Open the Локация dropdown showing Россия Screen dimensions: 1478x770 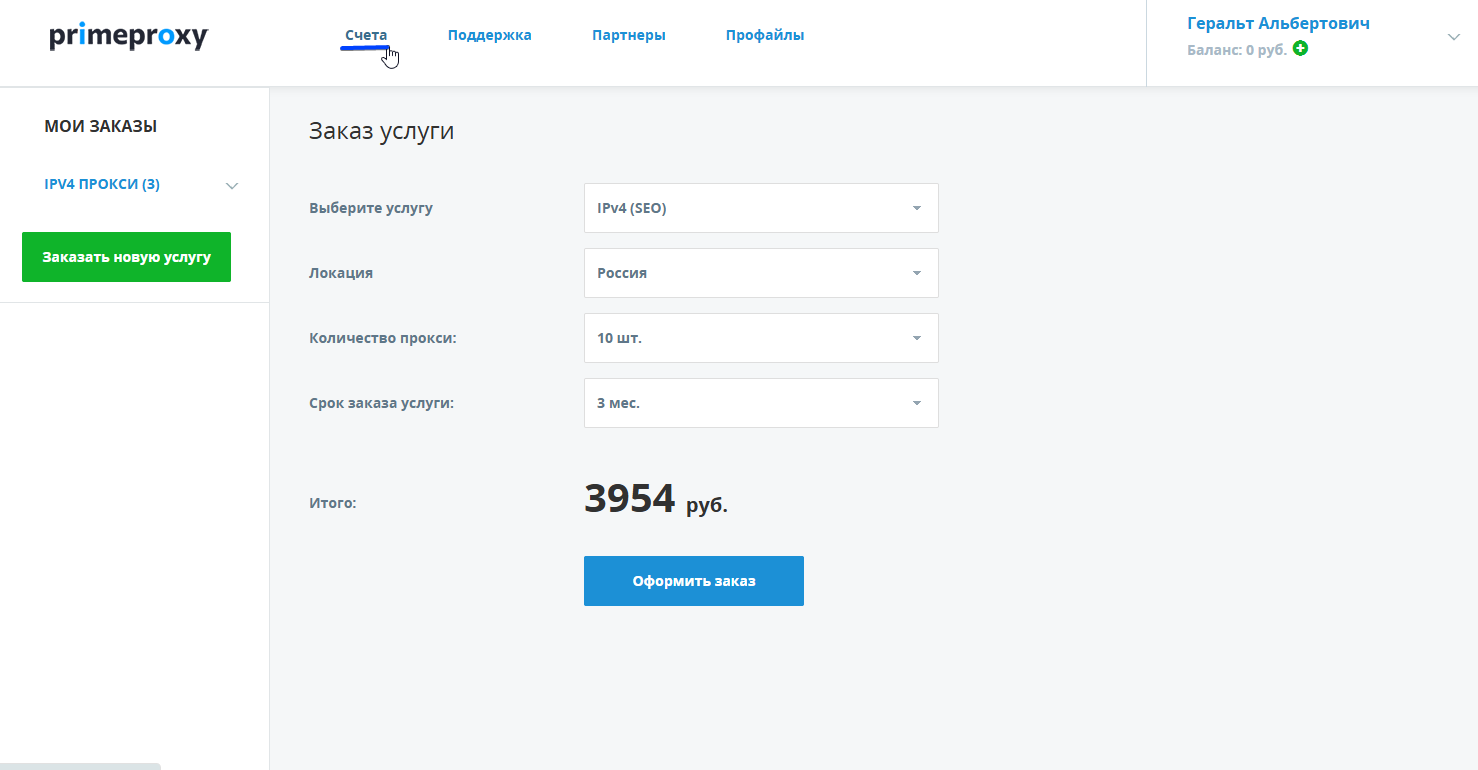[761, 273]
